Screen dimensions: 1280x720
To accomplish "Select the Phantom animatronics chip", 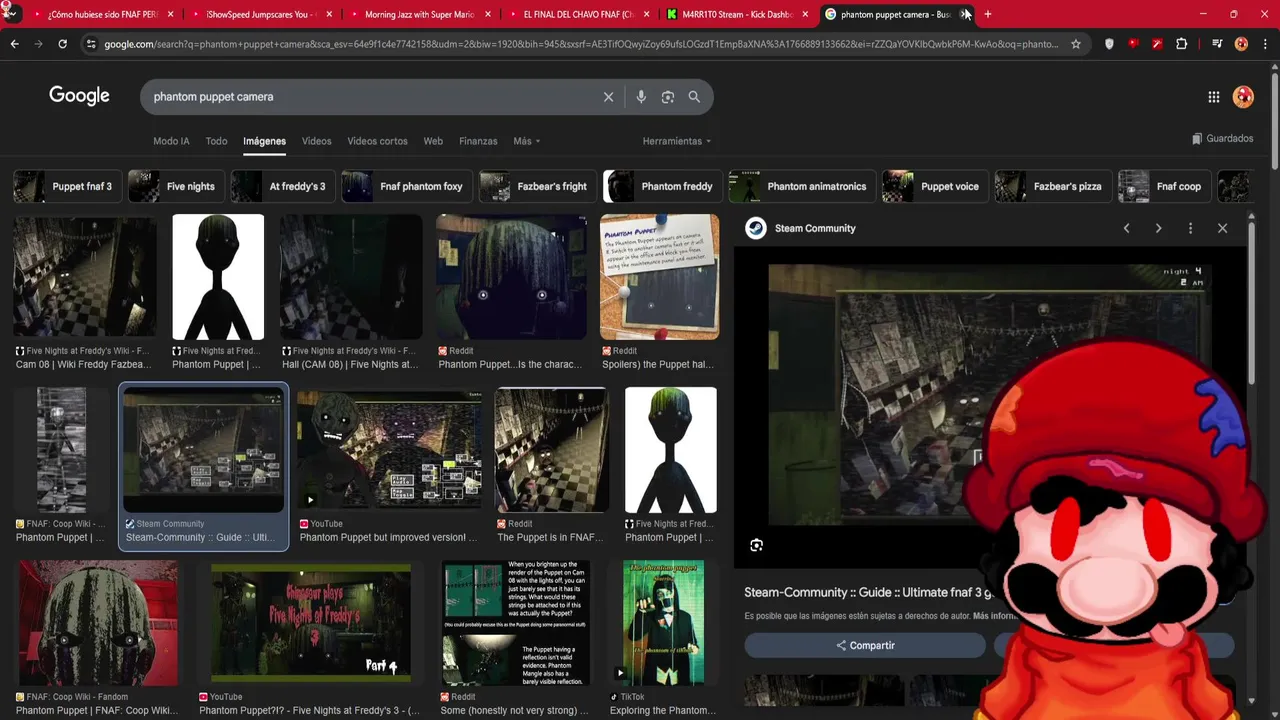I will [x=802, y=186].
